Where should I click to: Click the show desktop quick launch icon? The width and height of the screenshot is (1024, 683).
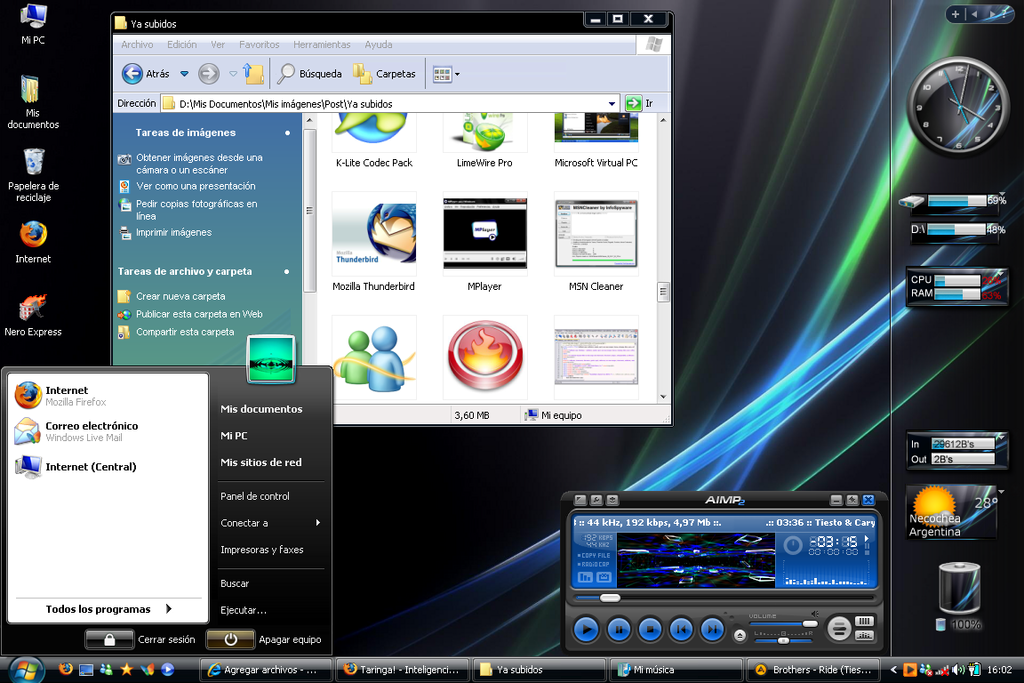tap(86, 669)
